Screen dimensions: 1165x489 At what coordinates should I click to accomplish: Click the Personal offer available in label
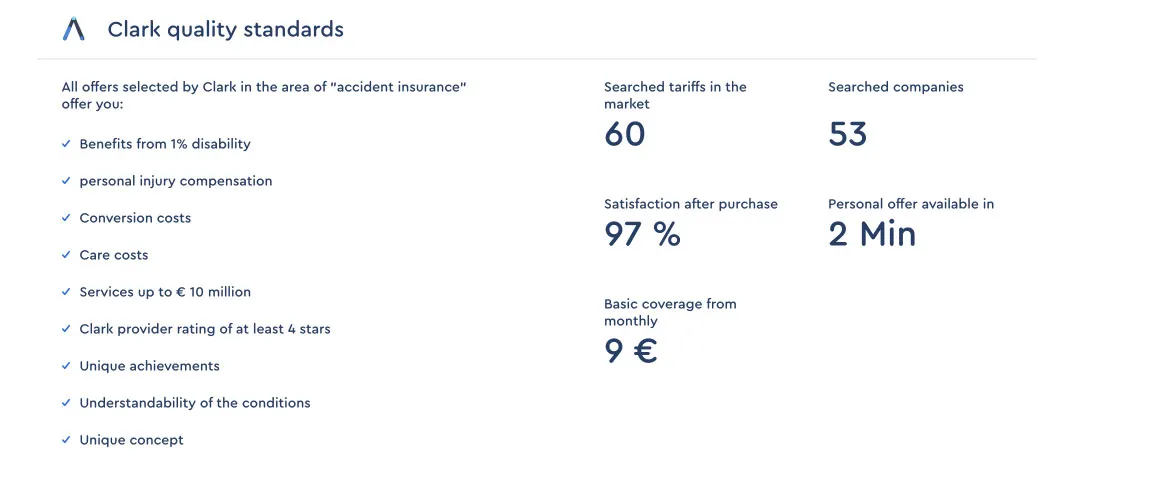[910, 204]
